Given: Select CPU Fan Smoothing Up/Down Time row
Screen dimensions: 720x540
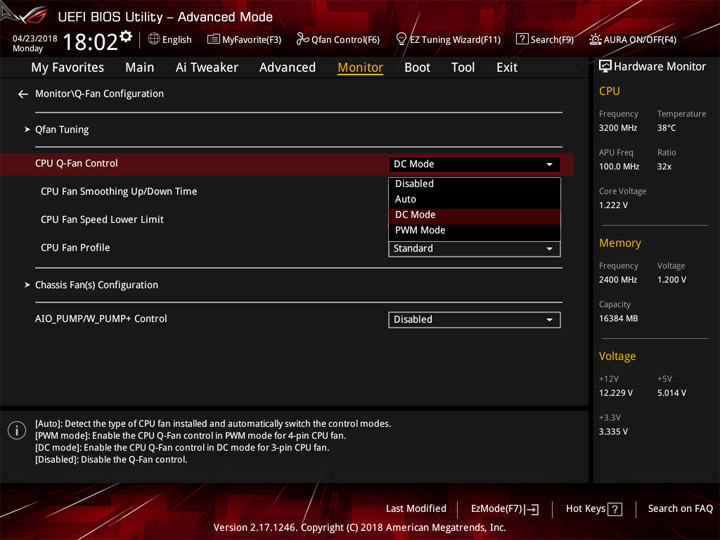Looking at the screenshot, I should [x=119, y=191].
